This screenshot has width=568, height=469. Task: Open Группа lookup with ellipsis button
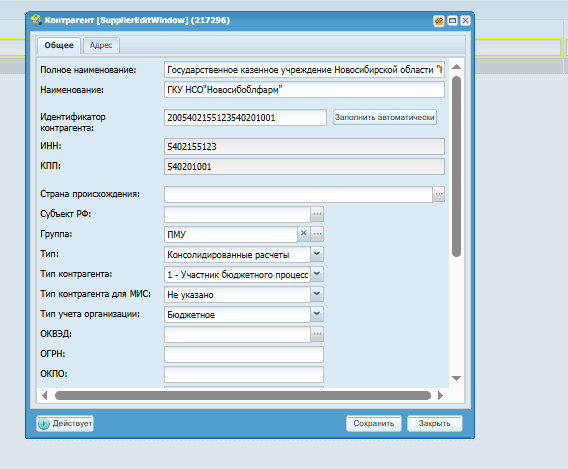click(317, 234)
